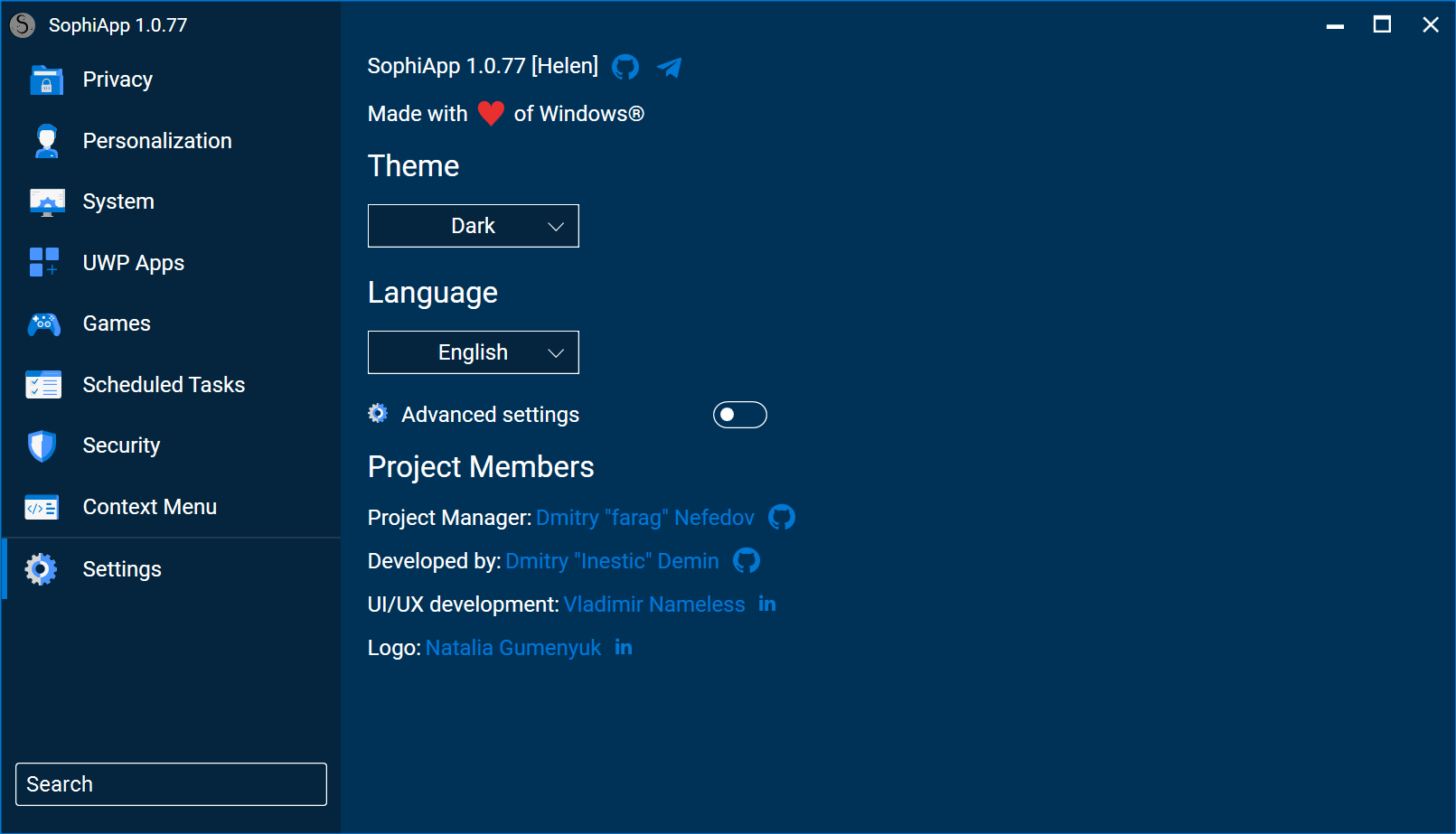Click the Context Menu code icon
This screenshot has width=1456, height=834.
coord(42,507)
